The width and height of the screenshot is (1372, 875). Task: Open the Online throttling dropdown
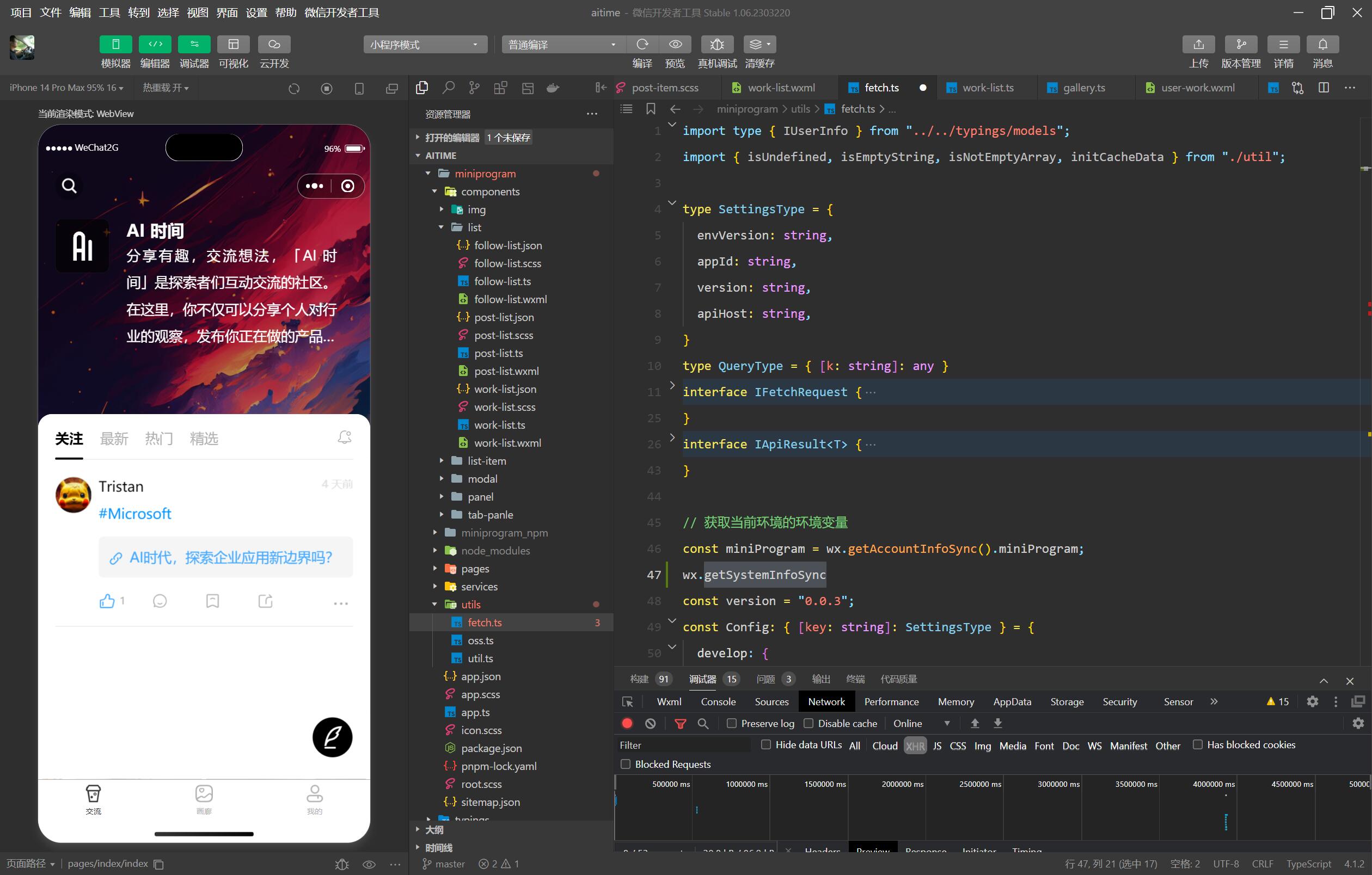pyautogui.click(x=921, y=723)
